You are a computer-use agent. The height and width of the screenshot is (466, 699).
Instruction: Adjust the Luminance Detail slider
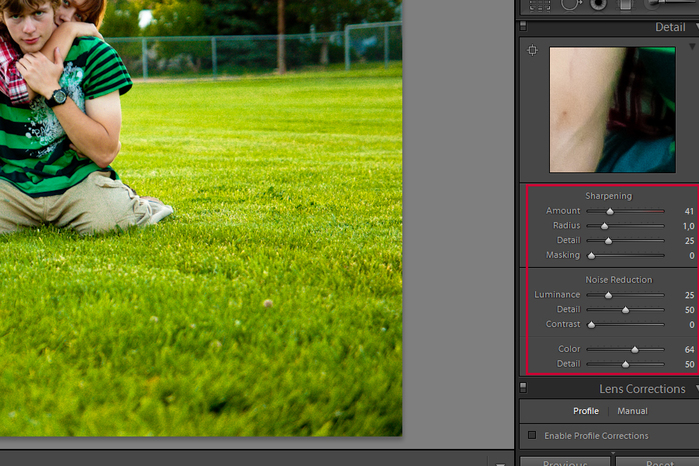625,309
